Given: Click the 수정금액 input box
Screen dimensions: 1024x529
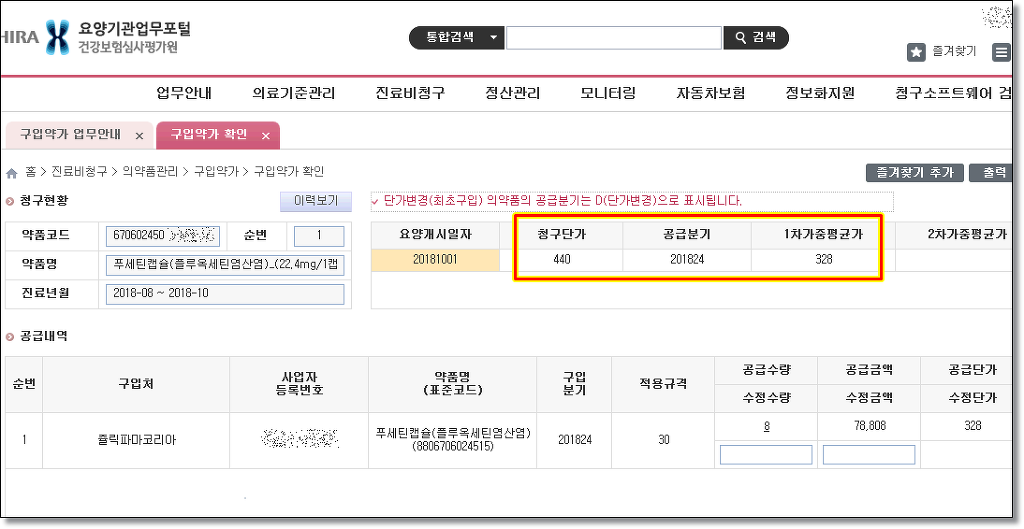Looking at the screenshot, I should coord(868,455).
